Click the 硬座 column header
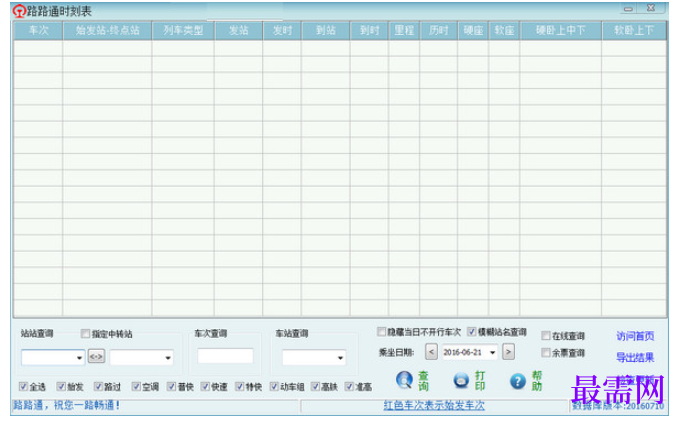This screenshot has width=683, height=421. pyautogui.click(x=473, y=30)
